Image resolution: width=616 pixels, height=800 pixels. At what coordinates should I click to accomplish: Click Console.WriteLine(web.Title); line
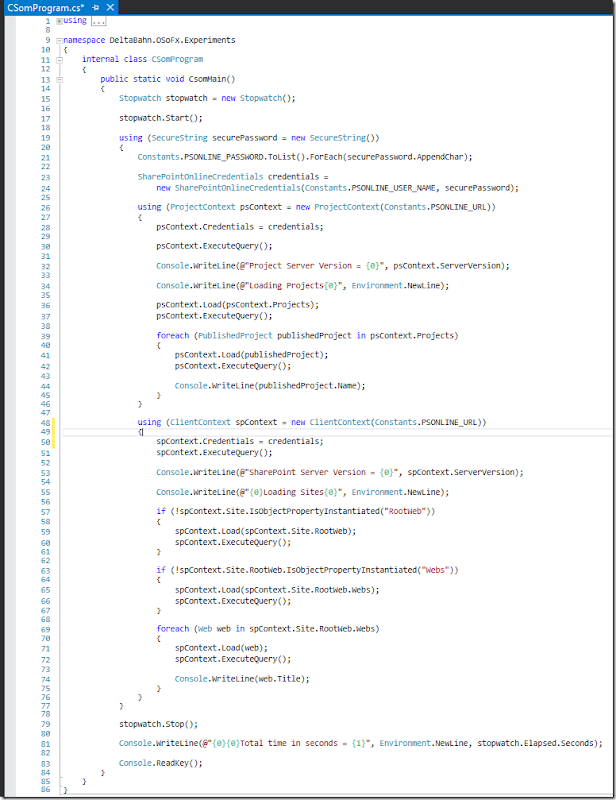tap(242, 679)
